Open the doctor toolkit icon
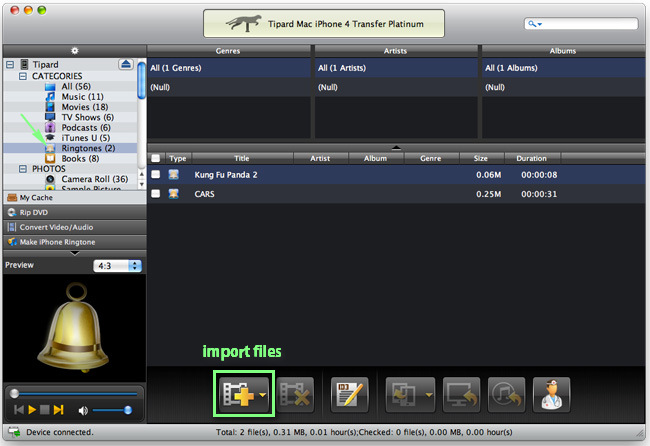The image size is (650, 446). [x=551, y=395]
